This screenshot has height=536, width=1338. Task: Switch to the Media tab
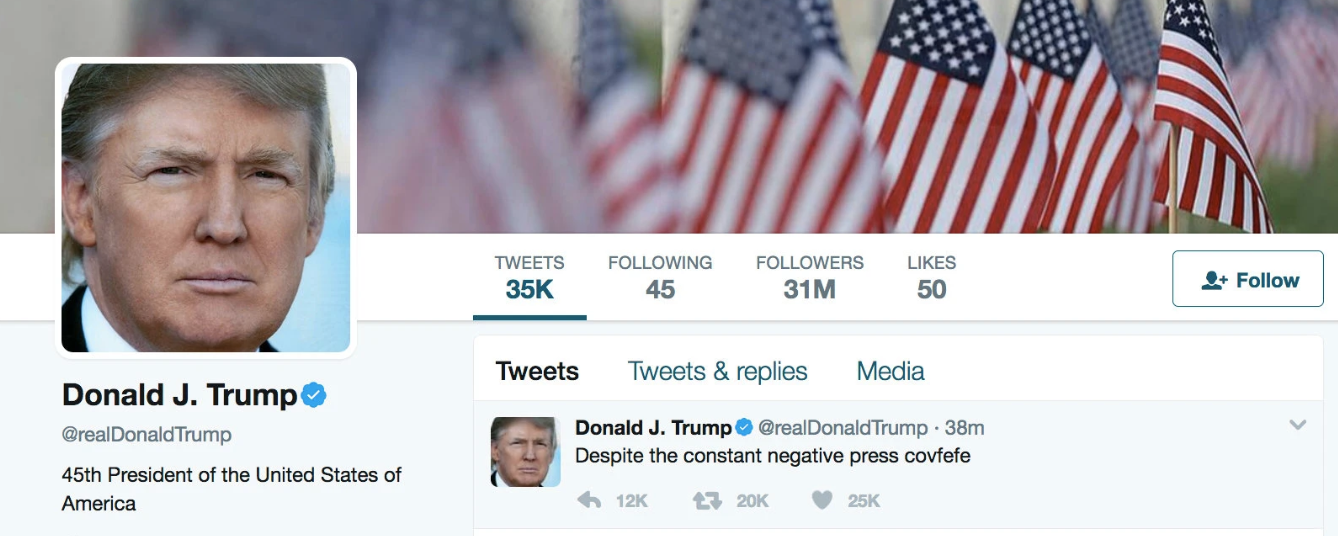(890, 371)
